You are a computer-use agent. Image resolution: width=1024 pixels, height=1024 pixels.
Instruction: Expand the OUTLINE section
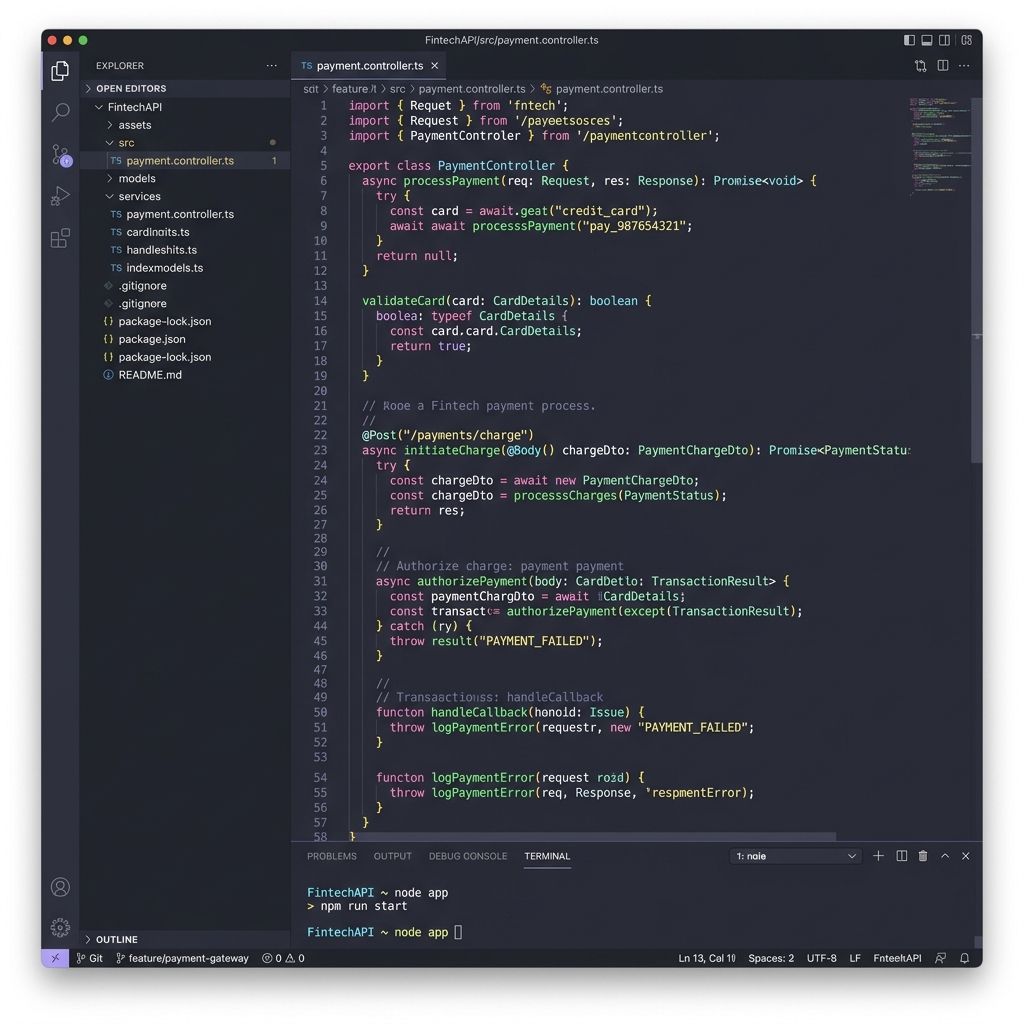coord(120,939)
